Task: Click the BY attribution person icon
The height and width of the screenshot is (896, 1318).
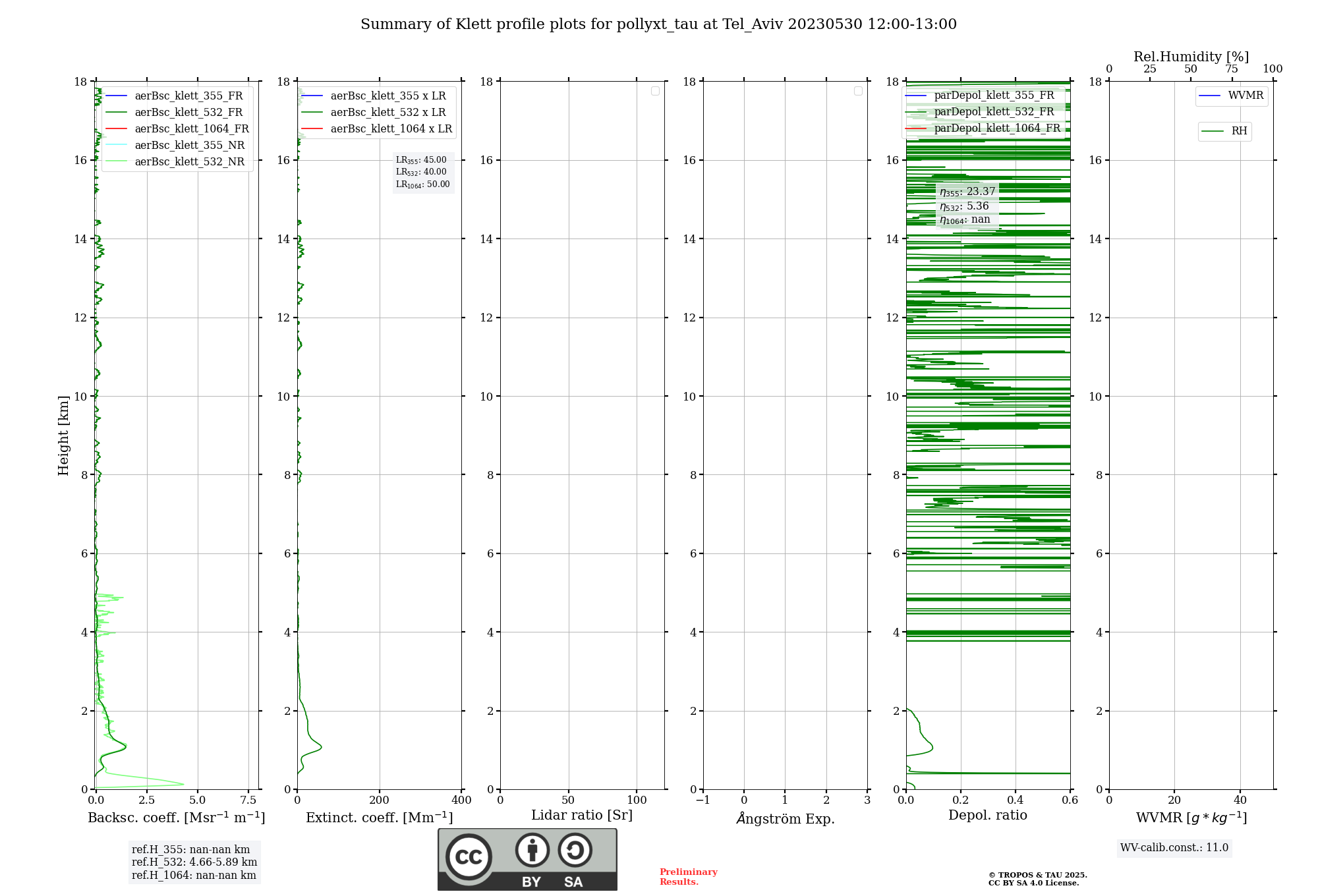Action: point(532,850)
